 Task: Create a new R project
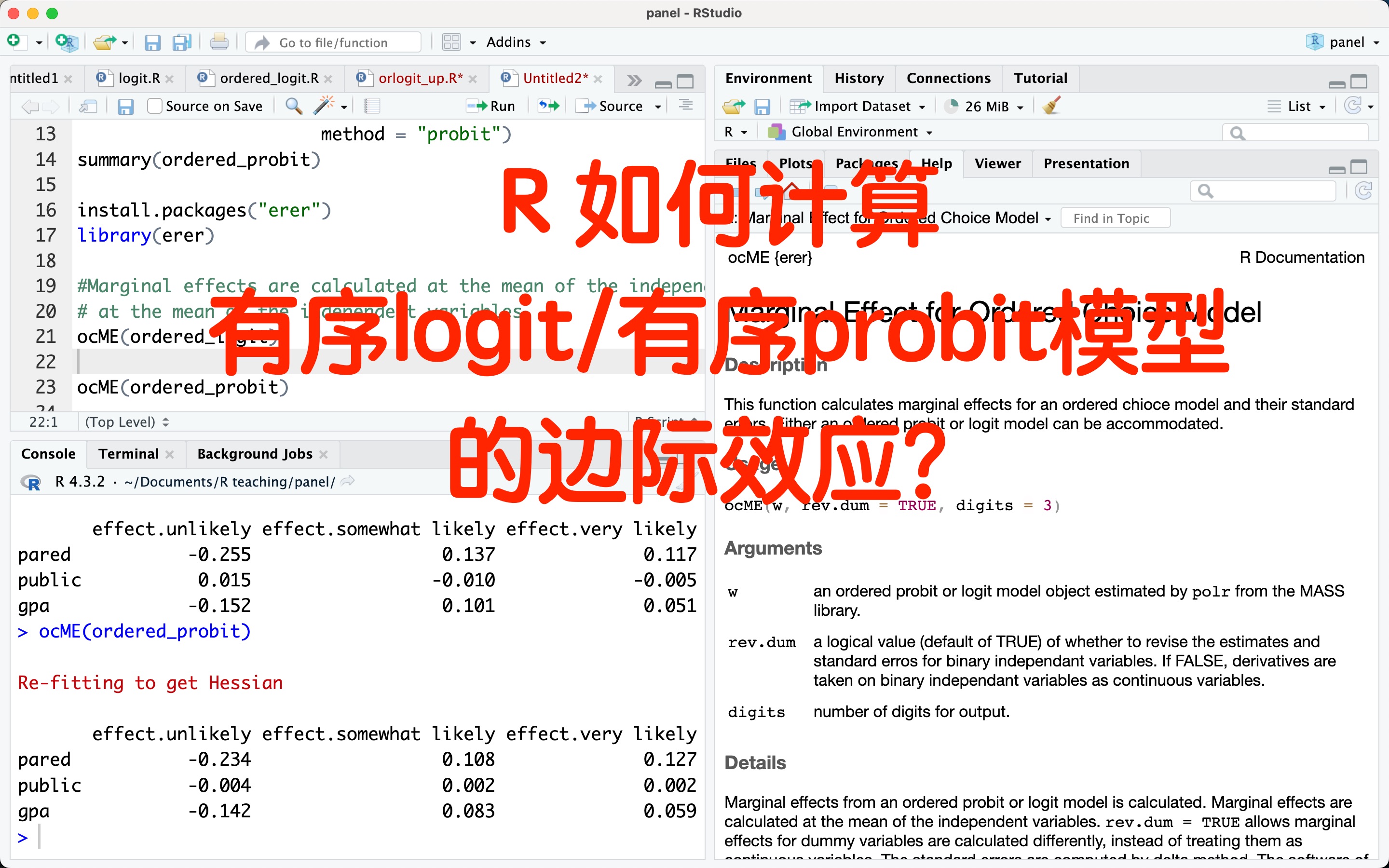[67, 42]
